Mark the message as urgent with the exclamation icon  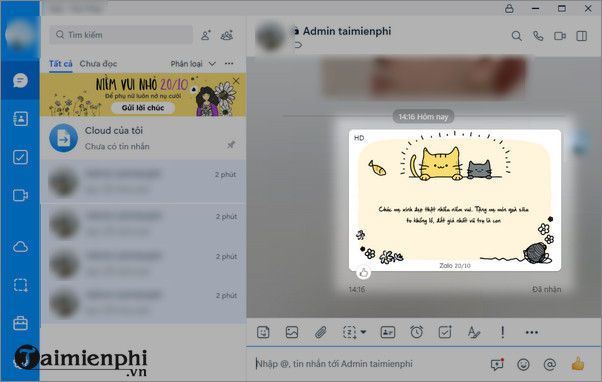(x=503, y=332)
